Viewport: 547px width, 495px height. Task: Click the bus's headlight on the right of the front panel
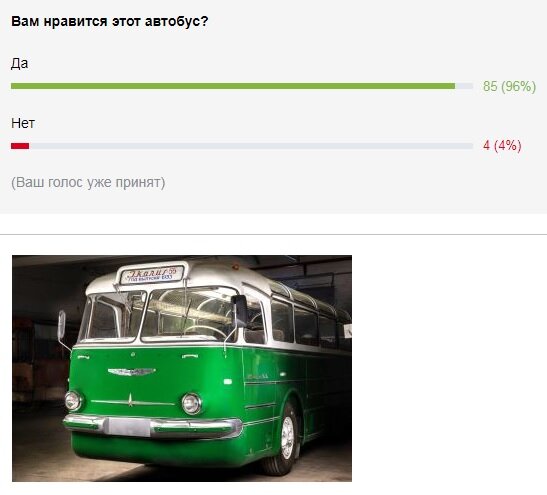(192, 404)
